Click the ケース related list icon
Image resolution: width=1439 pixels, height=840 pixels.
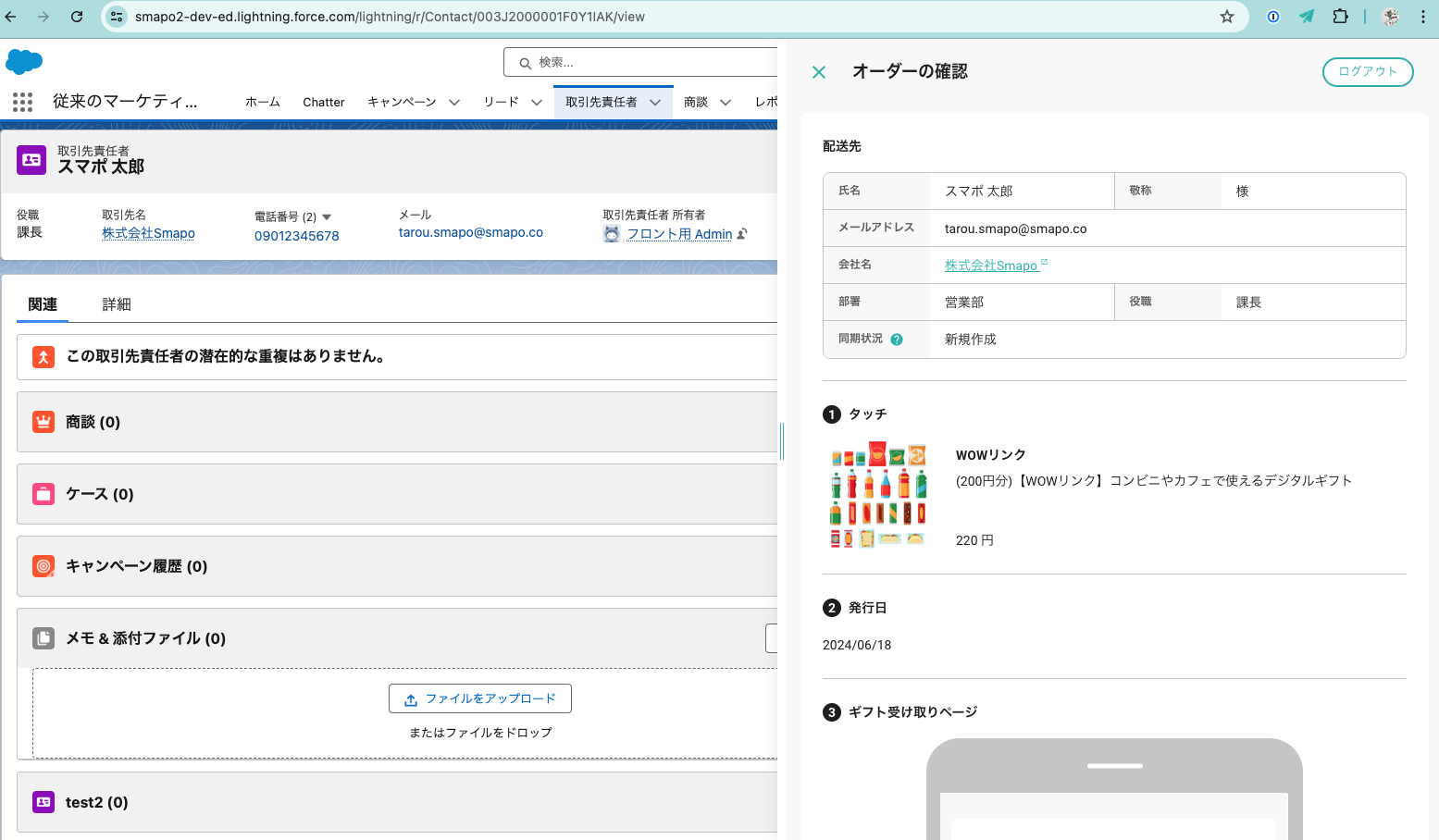(x=43, y=494)
